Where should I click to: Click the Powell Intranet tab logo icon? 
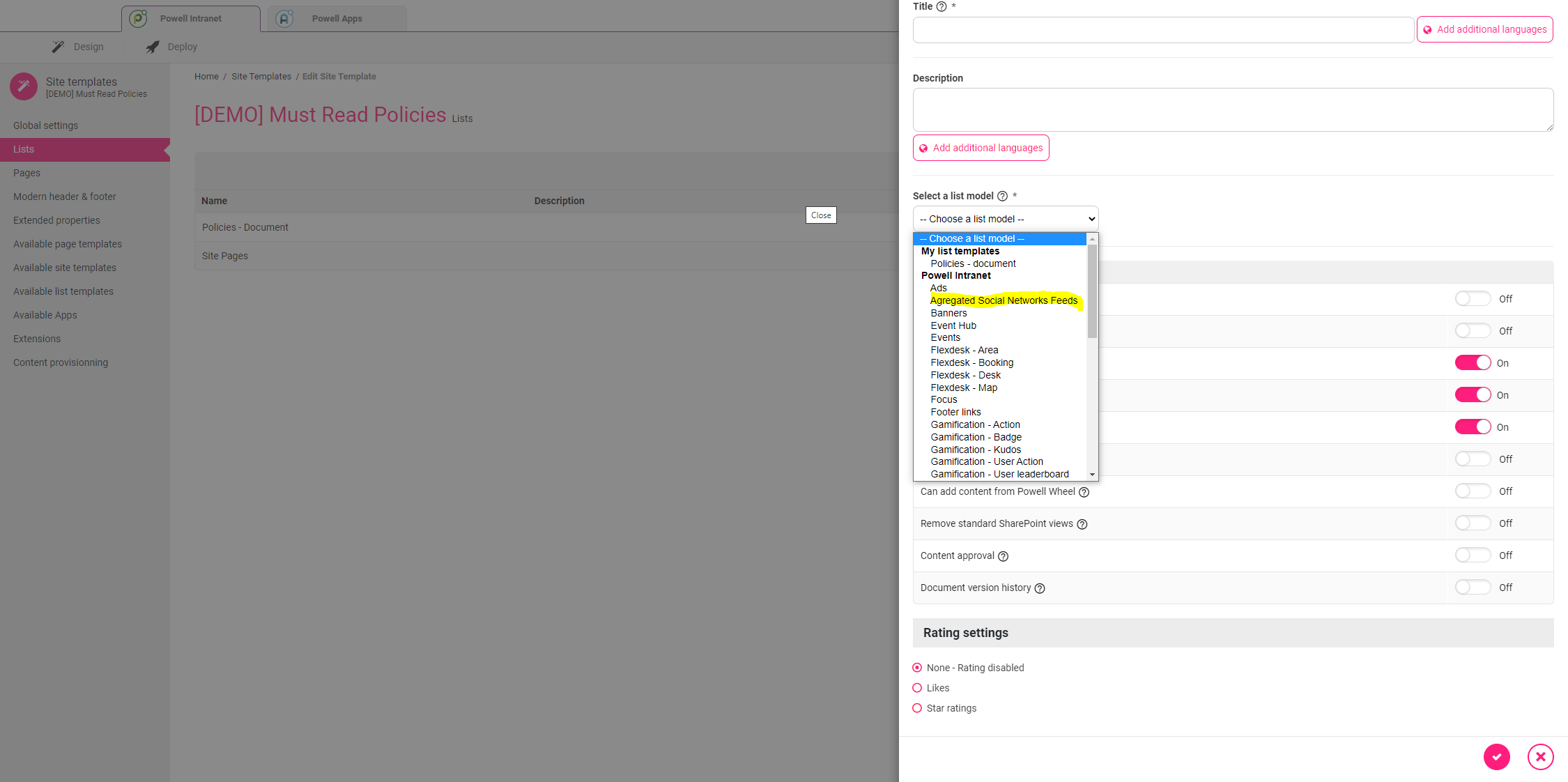139,18
